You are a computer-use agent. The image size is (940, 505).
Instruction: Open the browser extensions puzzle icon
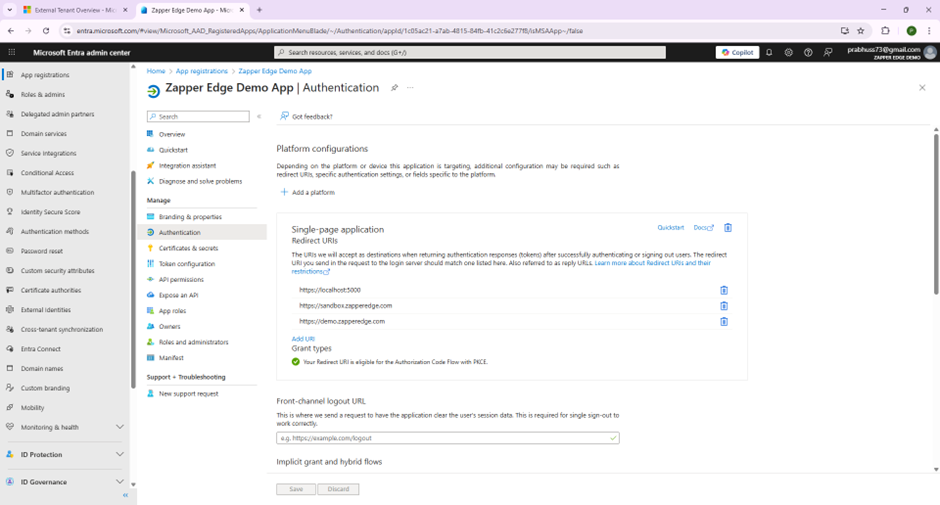click(885, 31)
